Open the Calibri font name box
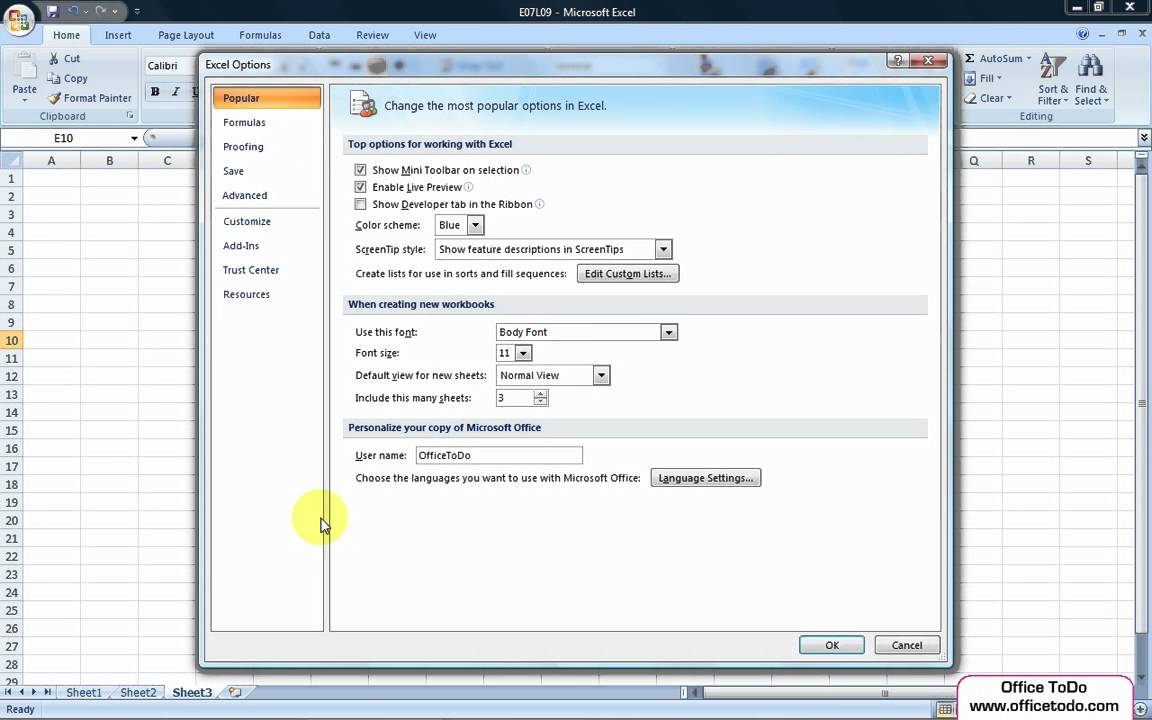 point(170,65)
